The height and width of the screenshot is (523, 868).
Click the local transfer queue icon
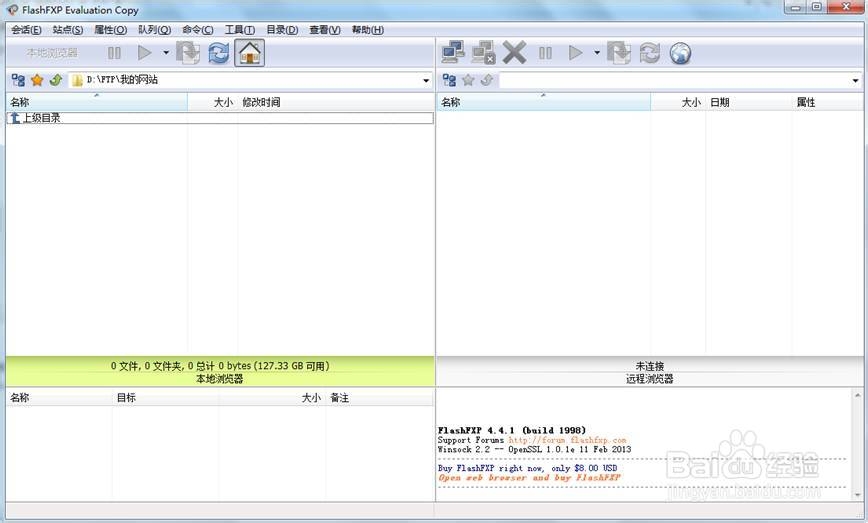(188, 53)
